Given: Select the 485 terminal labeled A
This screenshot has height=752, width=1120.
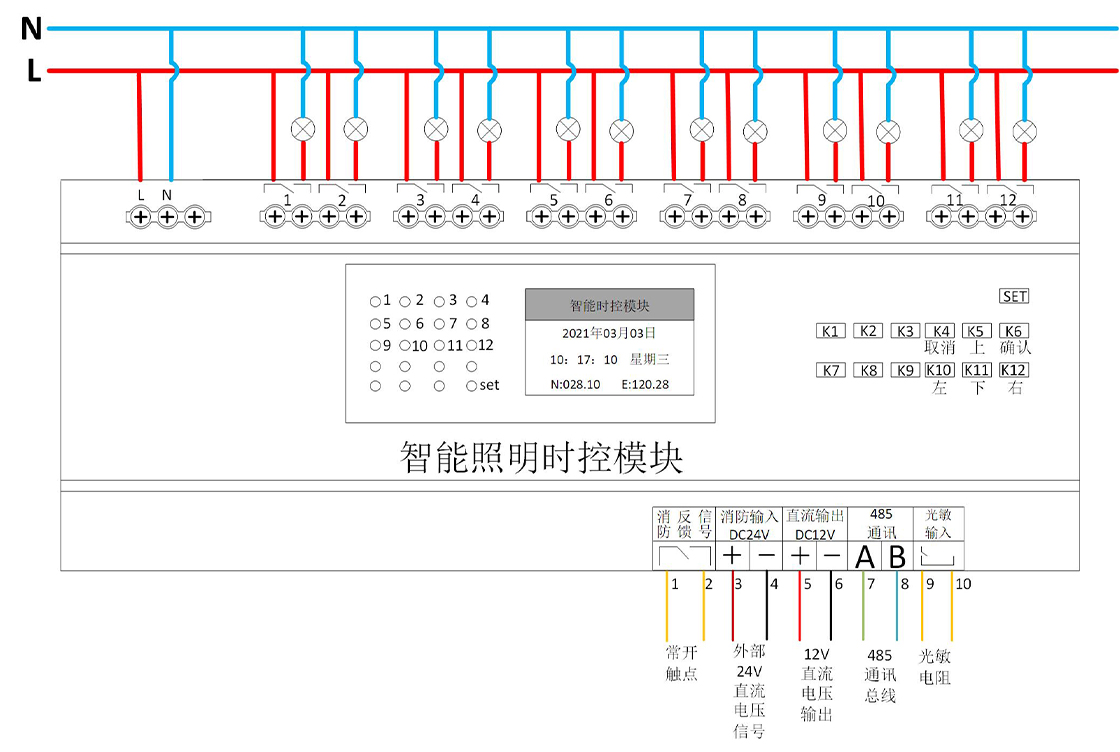Looking at the screenshot, I should pos(864,556).
